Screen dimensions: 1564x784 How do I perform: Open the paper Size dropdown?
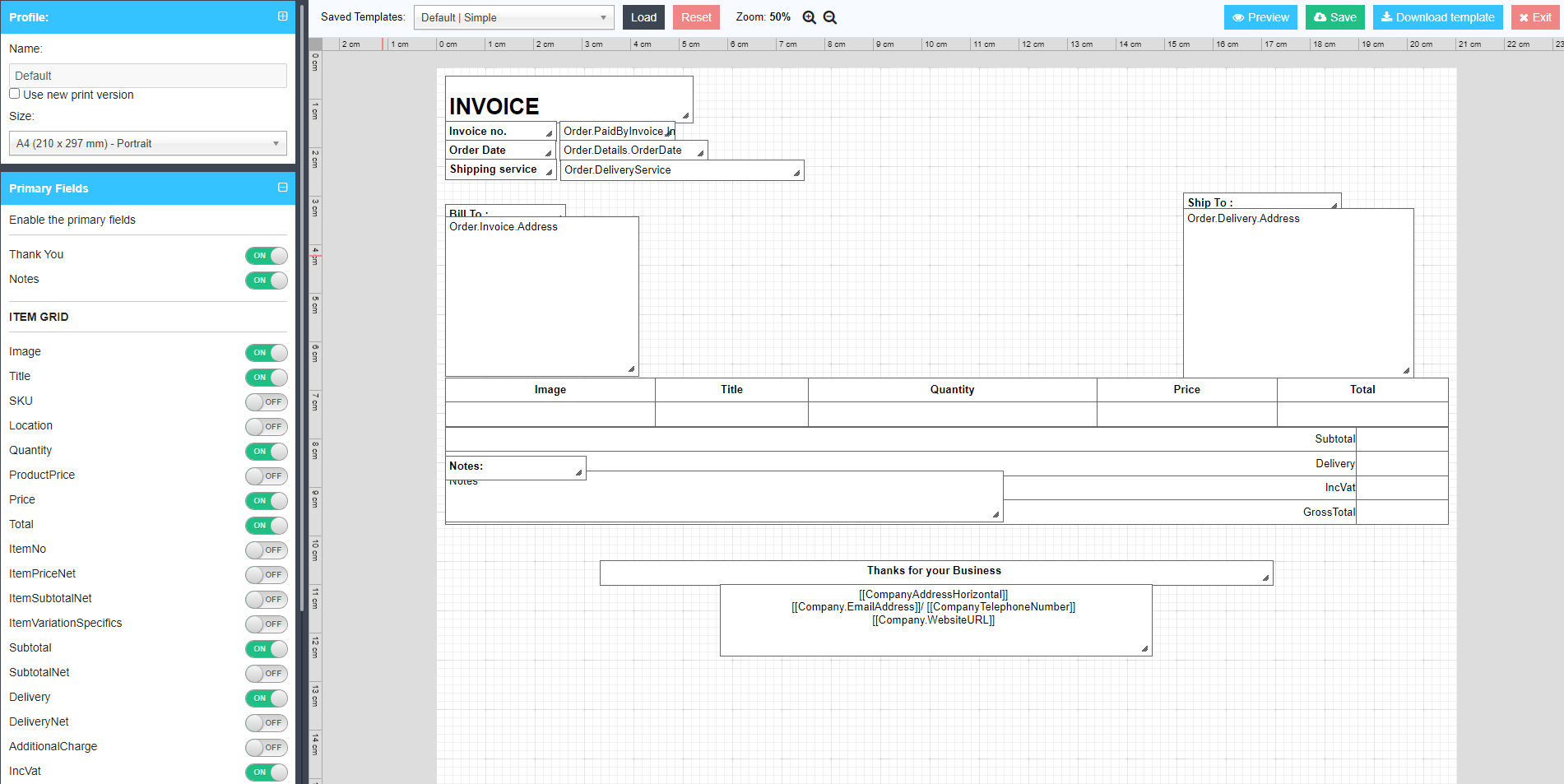(x=148, y=143)
